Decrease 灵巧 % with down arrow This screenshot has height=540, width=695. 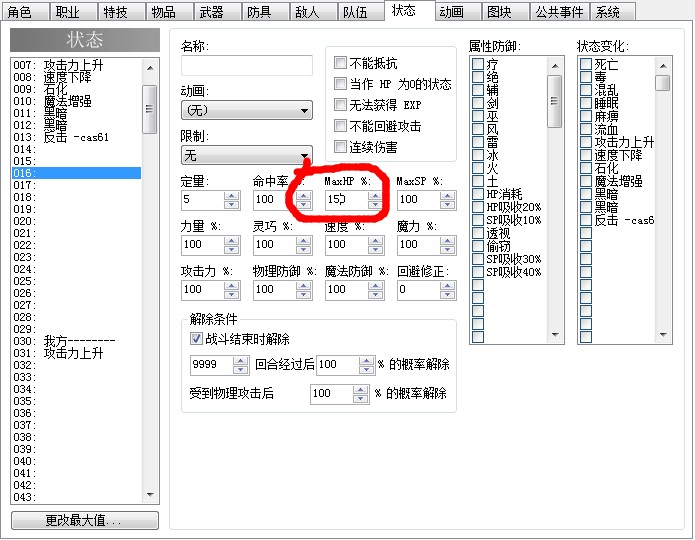(x=304, y=249)
